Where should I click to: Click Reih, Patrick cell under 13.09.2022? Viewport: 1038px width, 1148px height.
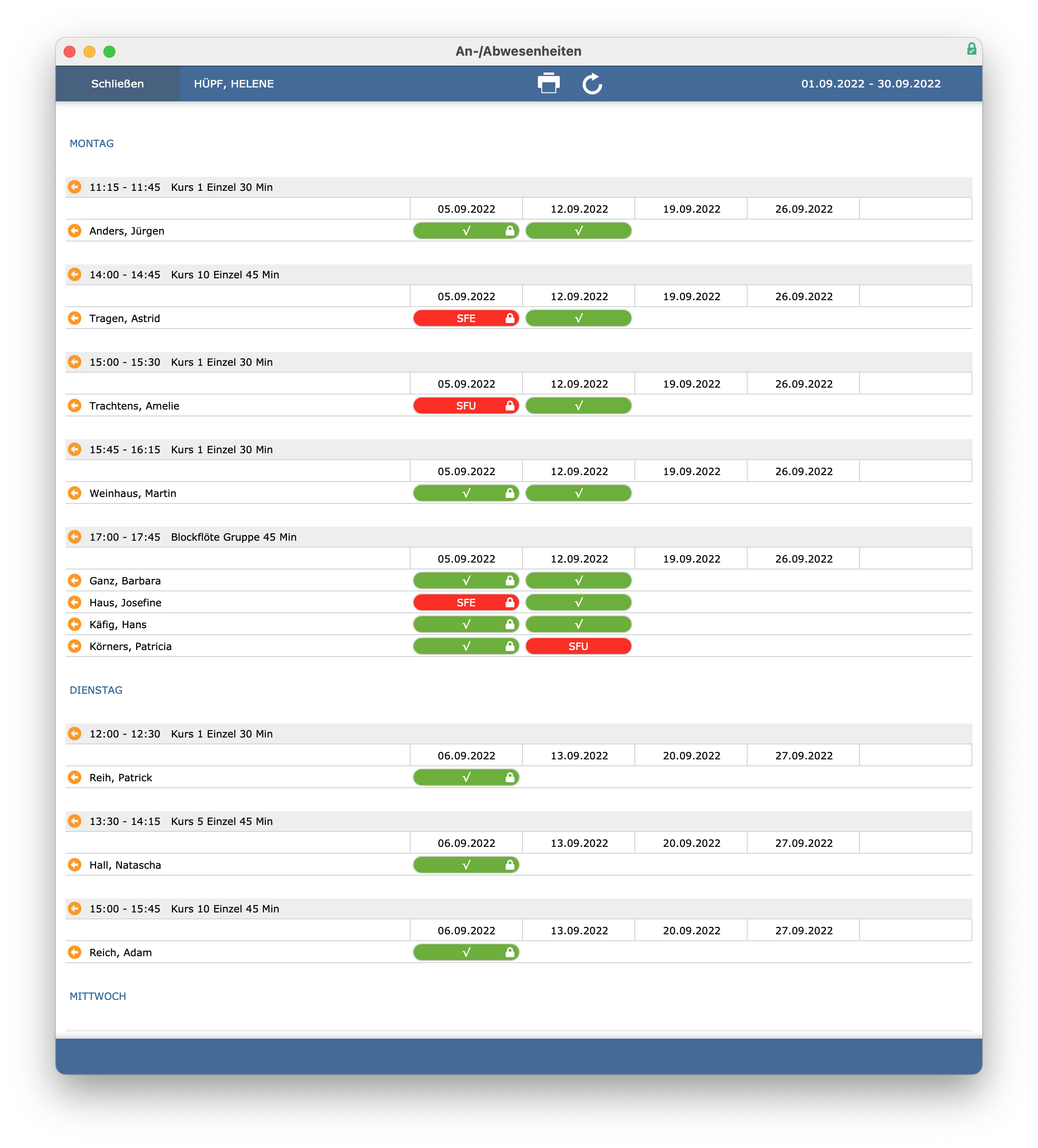click(579, 777)
